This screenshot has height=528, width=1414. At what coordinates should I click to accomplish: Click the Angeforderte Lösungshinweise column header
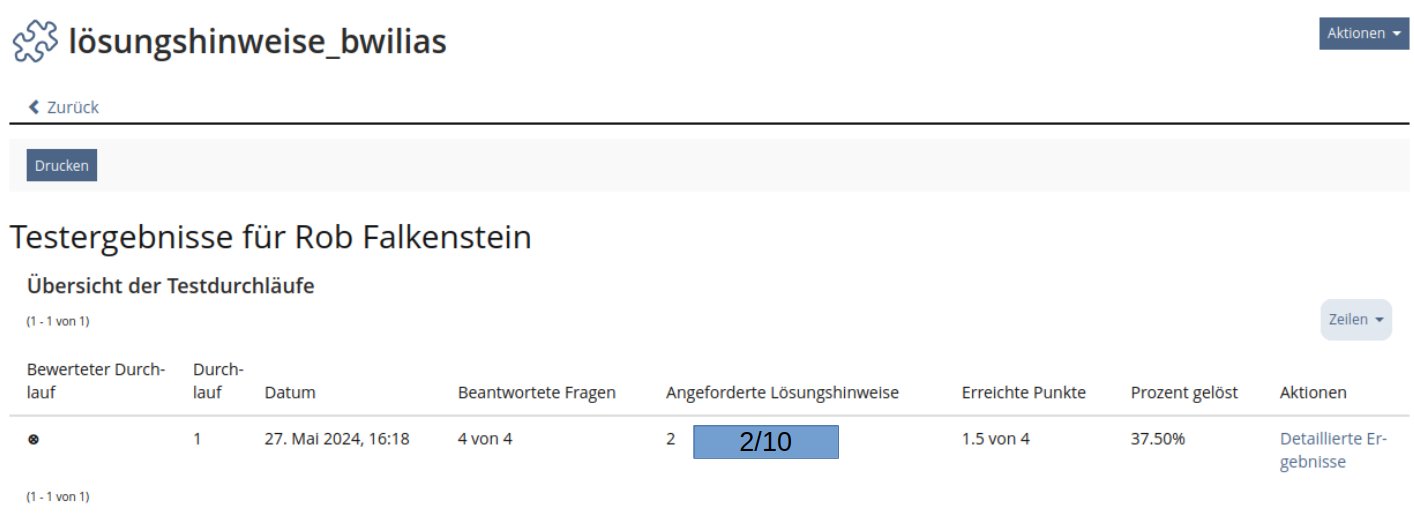click(x=782, y=393)
